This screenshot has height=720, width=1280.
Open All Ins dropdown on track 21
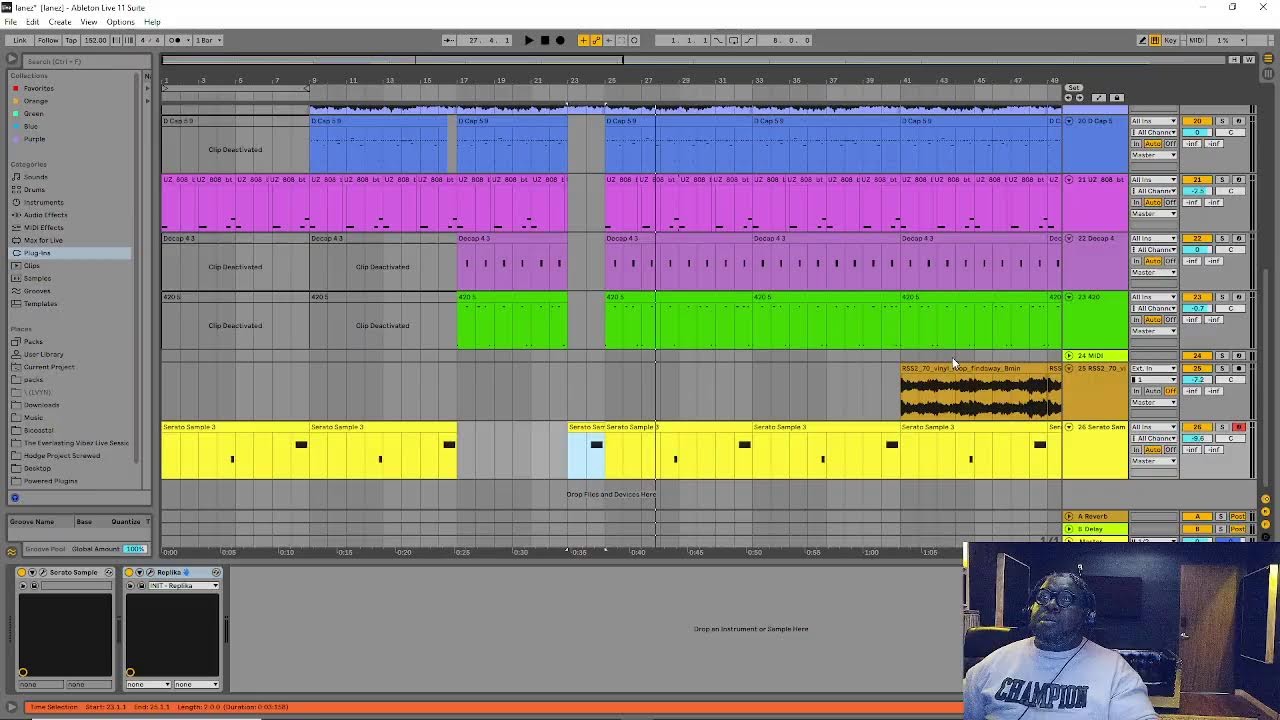[1154, 180]
